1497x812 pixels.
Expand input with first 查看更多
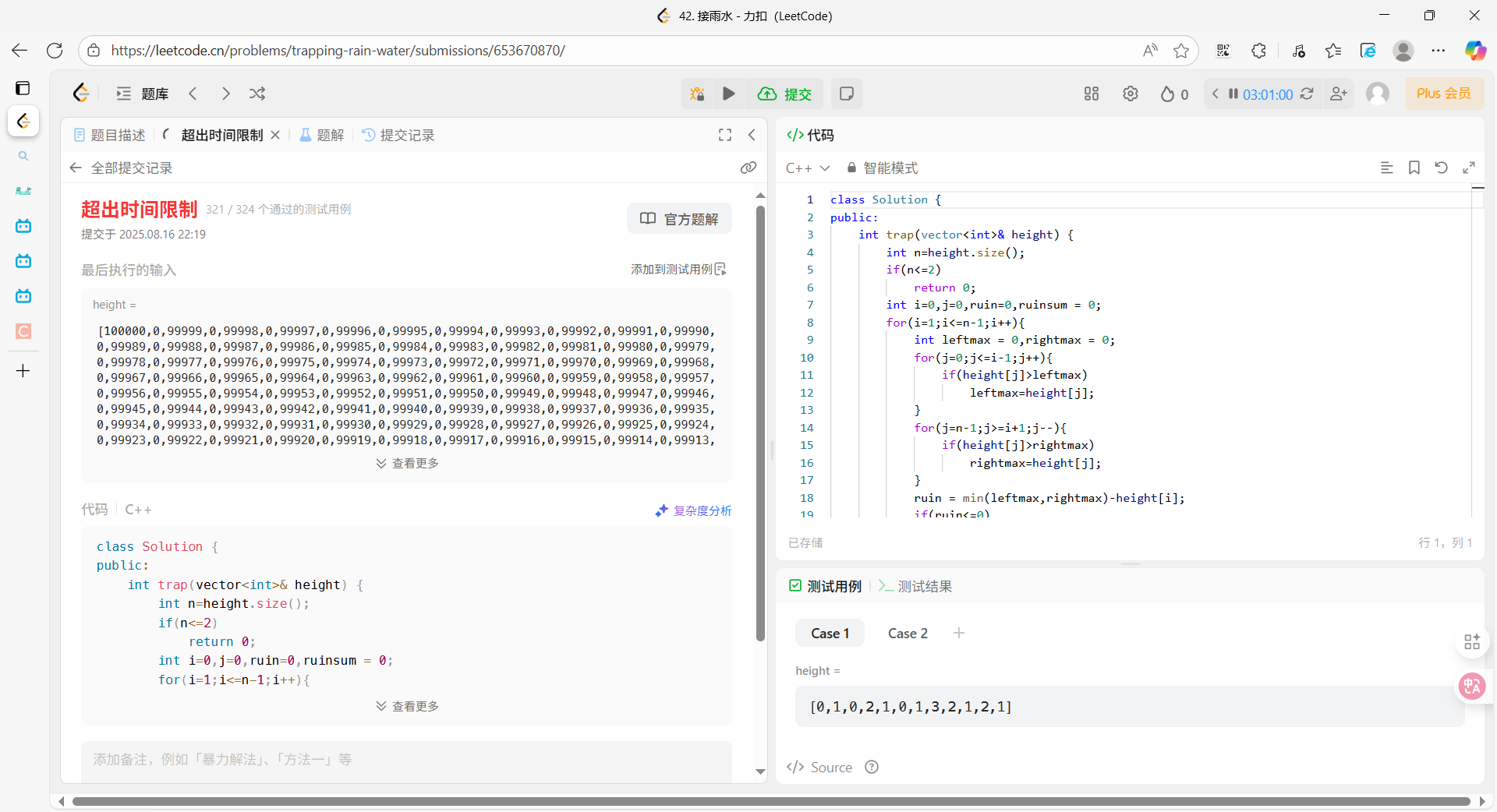tap(407, 463)
